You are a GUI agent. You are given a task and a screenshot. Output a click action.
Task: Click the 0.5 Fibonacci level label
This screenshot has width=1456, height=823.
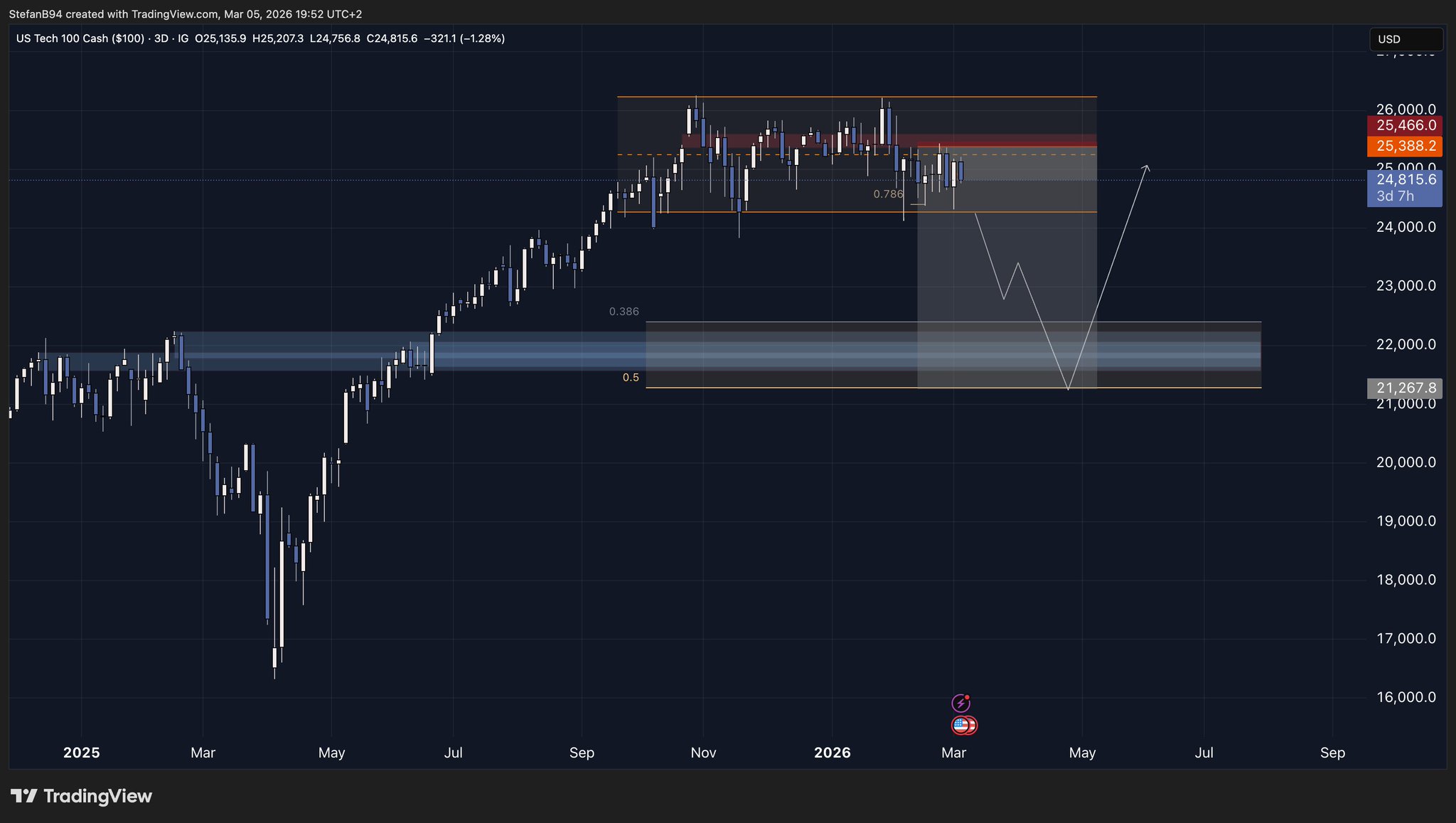(631, 378)
